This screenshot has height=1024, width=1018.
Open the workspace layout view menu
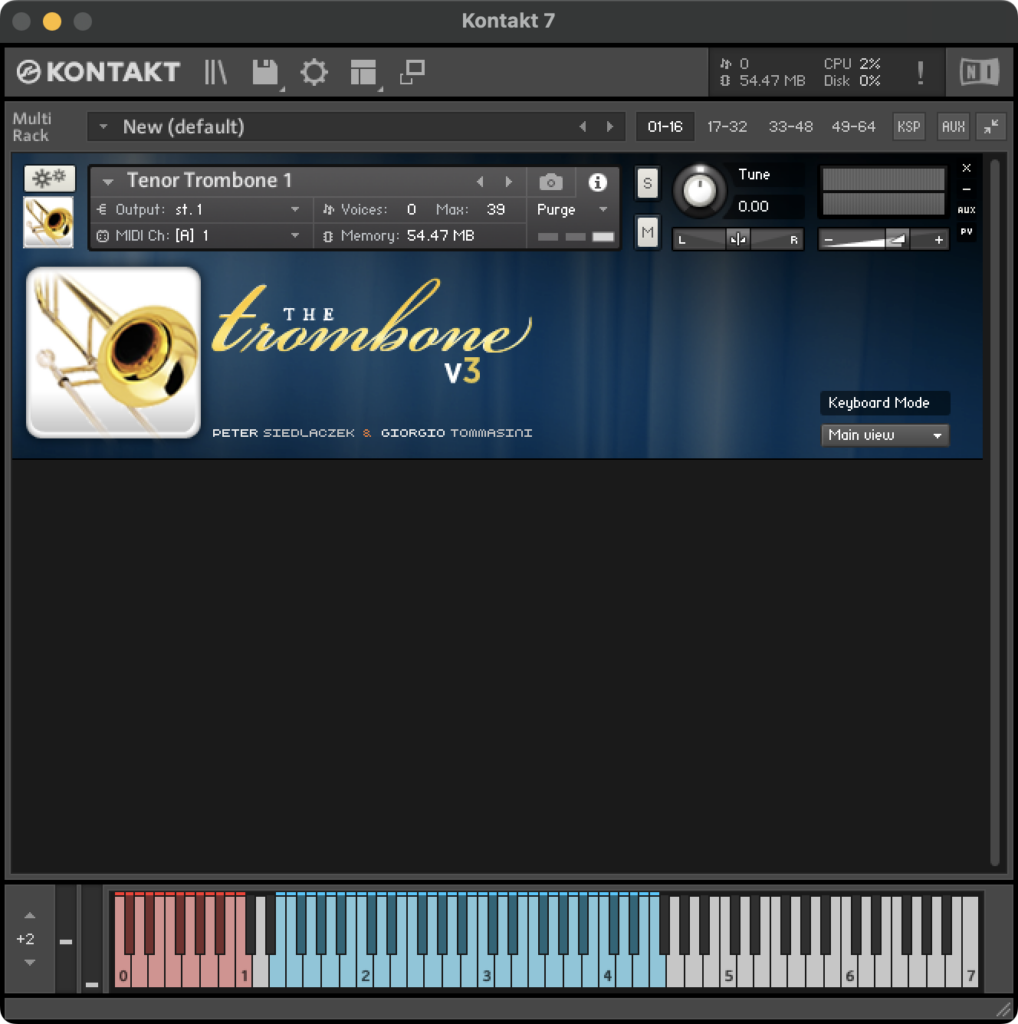click(364, 72)
